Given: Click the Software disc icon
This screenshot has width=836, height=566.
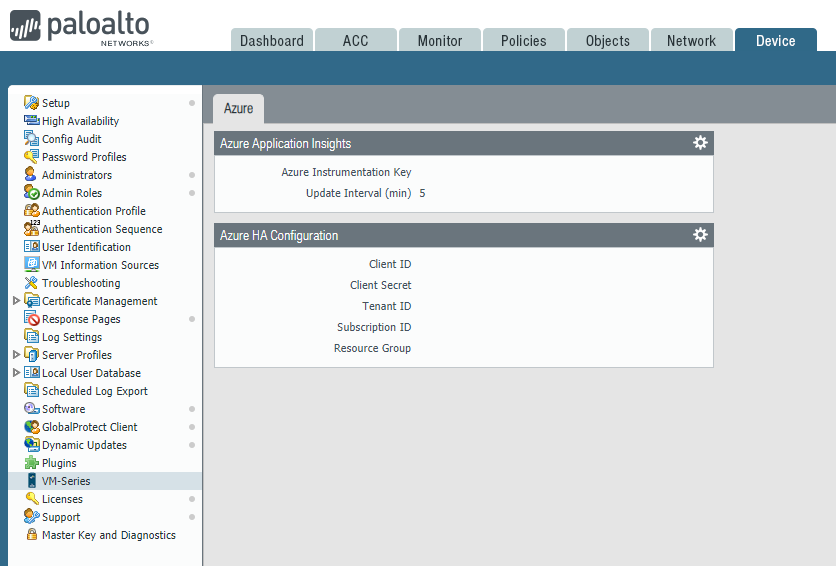Looking at the screenshot, I should 32,409.
